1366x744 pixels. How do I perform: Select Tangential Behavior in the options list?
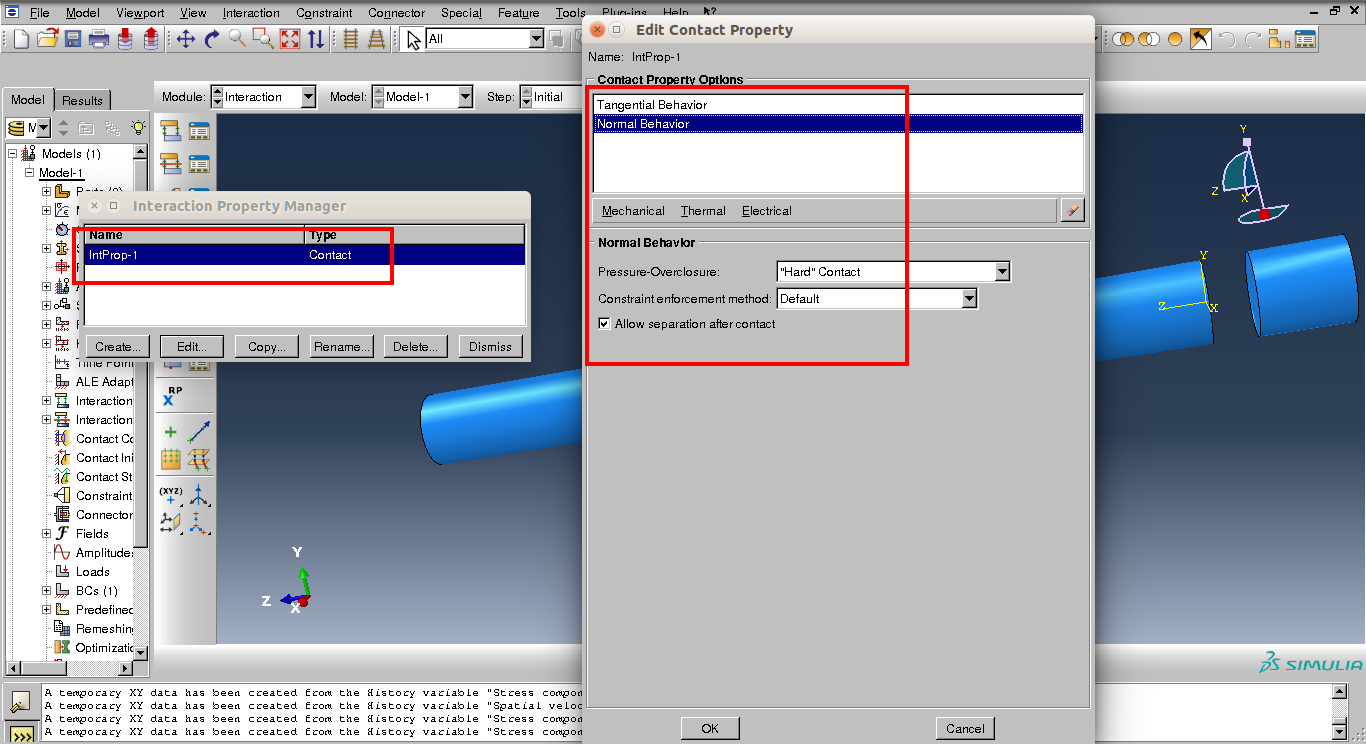point(838,105)
